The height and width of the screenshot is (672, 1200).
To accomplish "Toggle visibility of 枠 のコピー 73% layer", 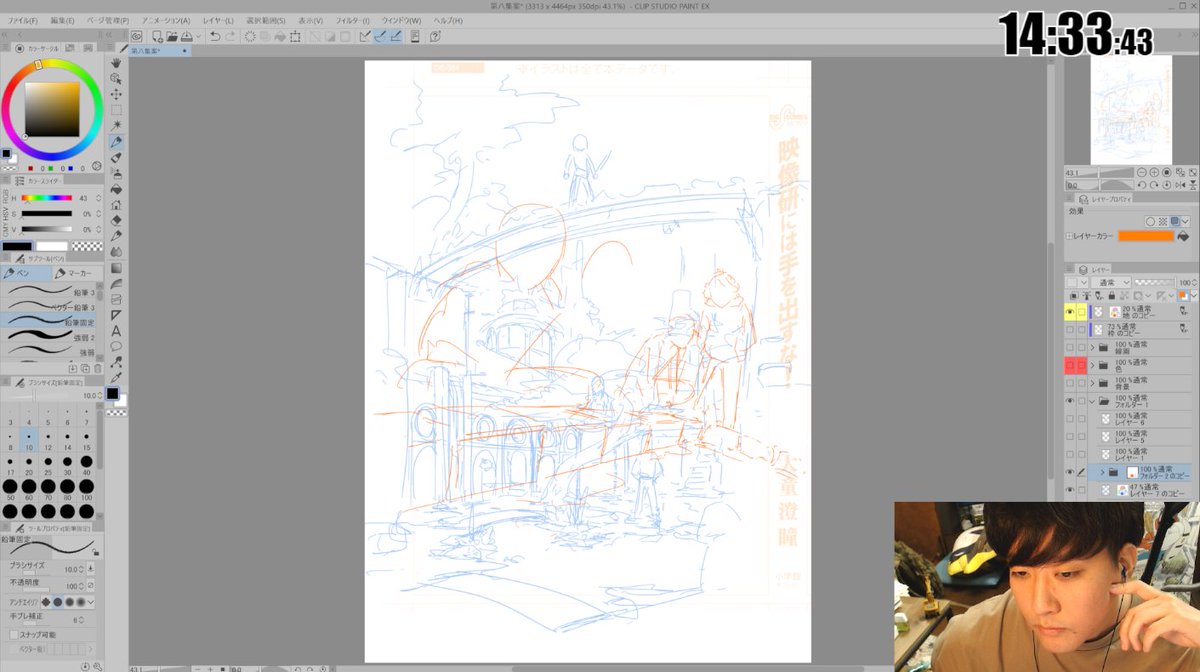I will coord(1071,329).
